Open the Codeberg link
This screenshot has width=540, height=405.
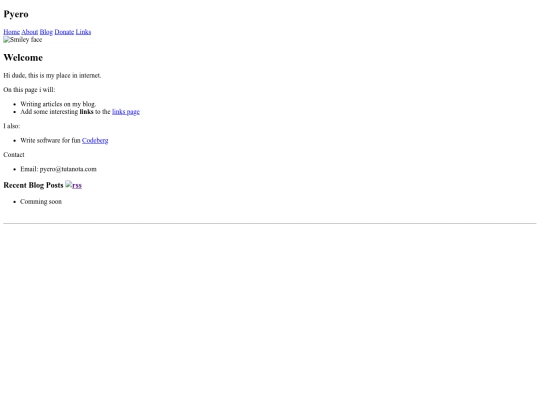[x=95, y=141]
